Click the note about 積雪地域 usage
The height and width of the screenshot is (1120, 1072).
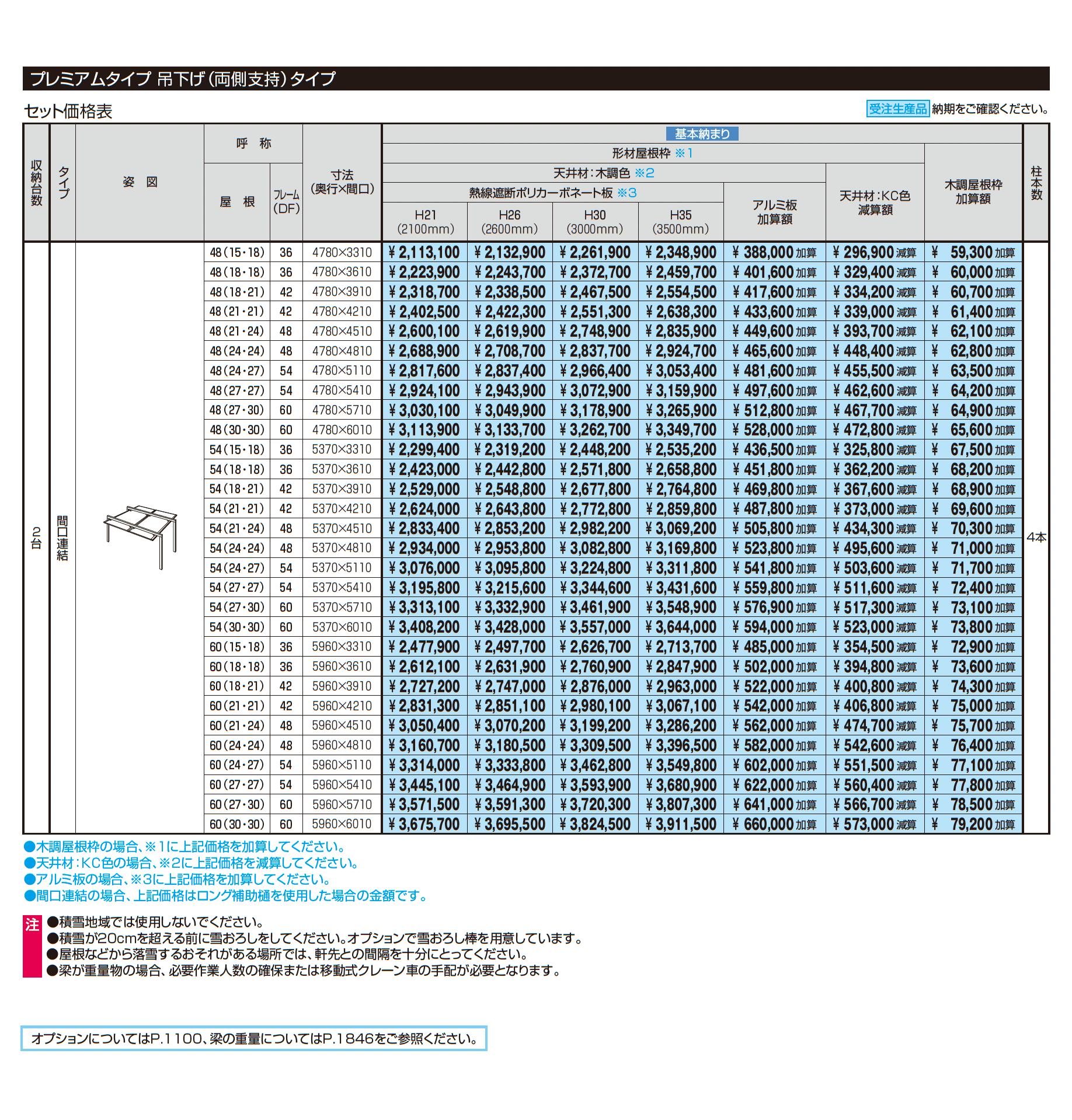[x=156, y=922]
